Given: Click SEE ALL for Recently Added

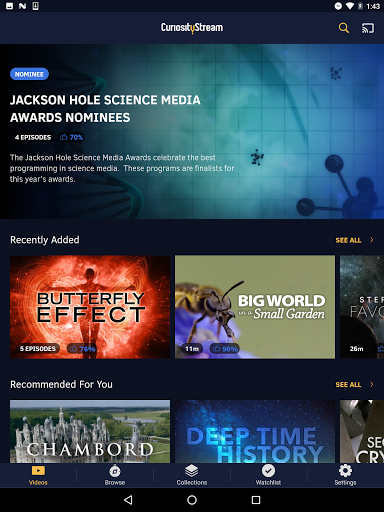Looking at the screenshot, I should [348, 240].
